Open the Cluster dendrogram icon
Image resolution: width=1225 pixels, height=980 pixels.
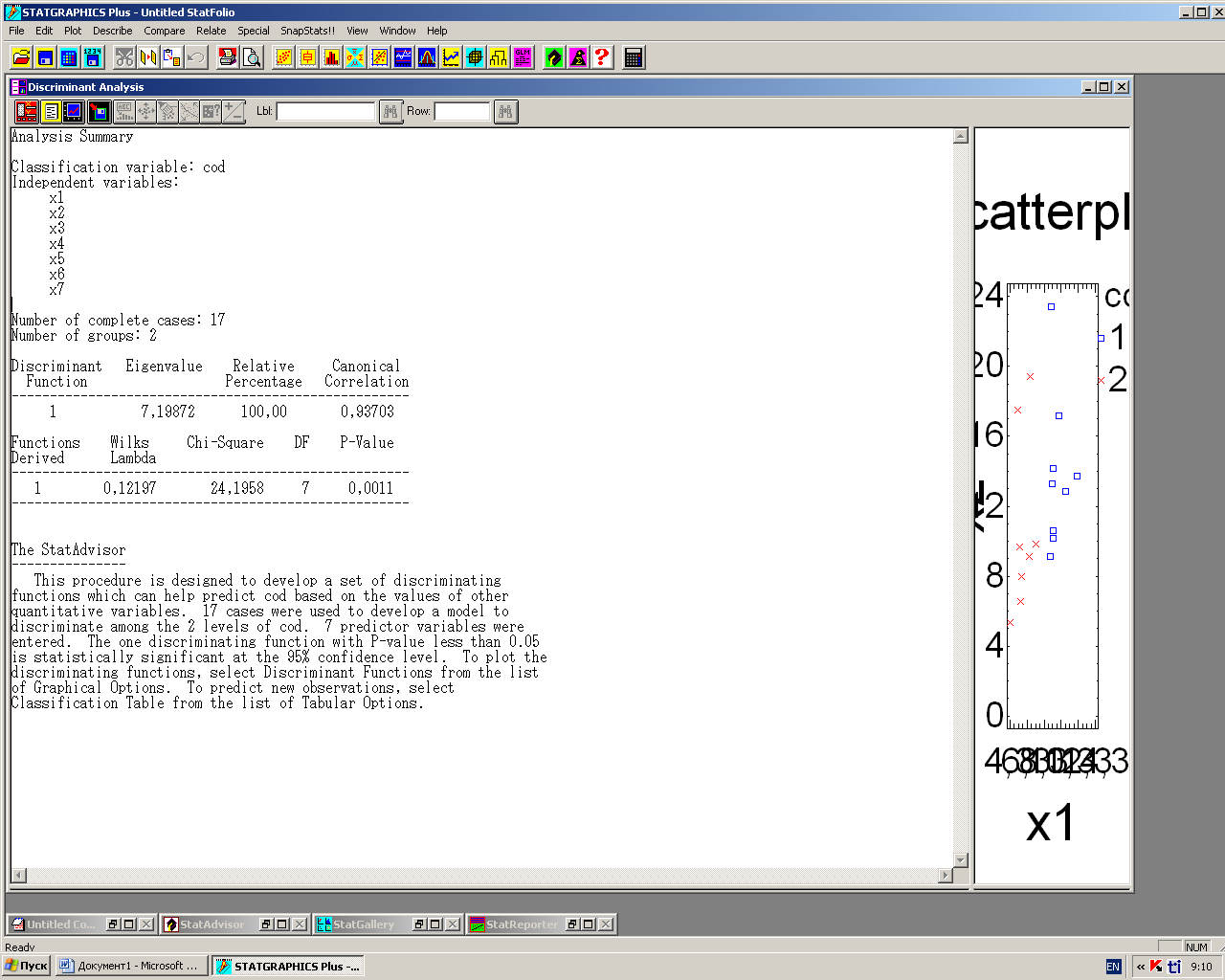499,57
